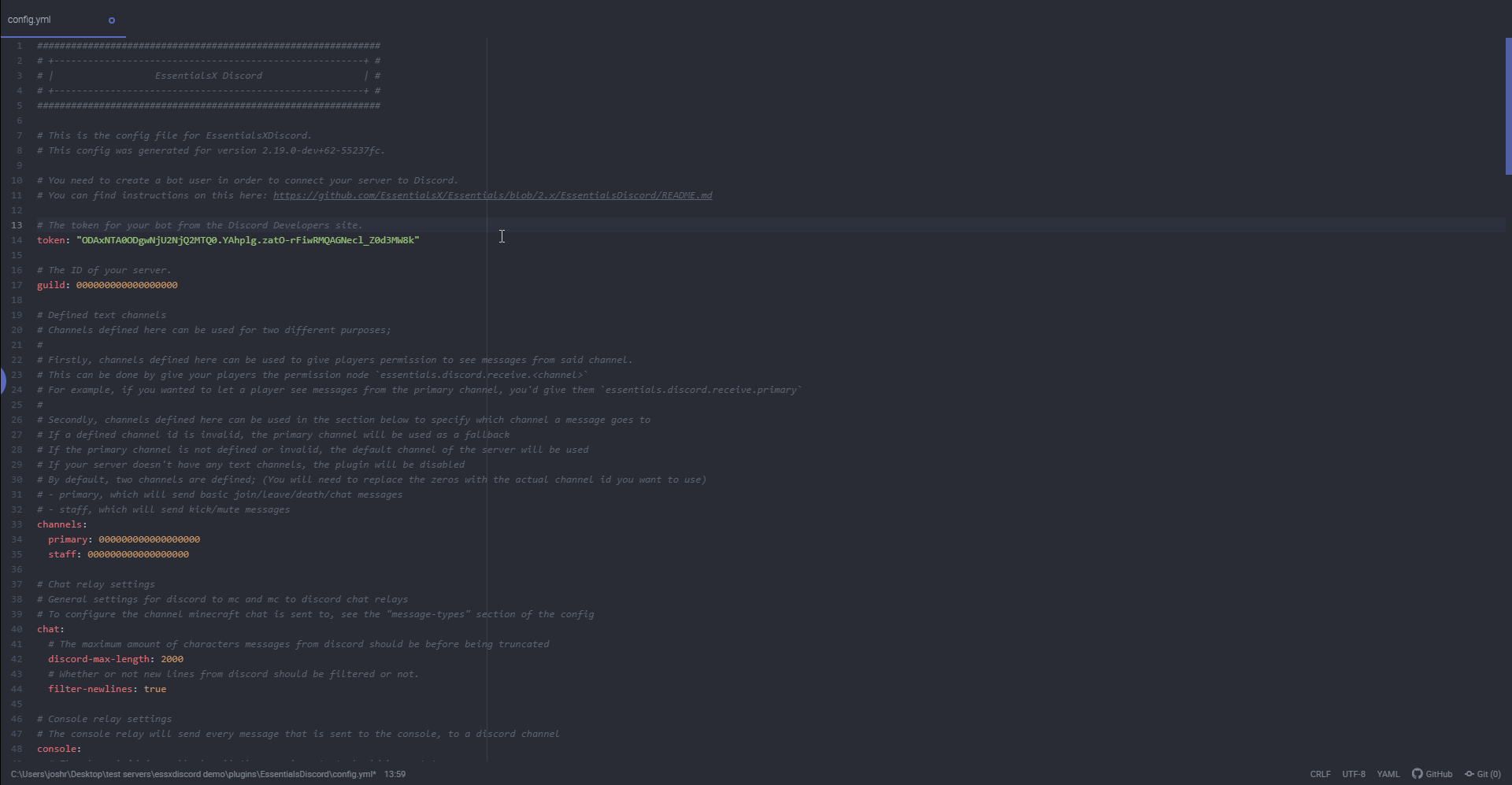
Task: Click the comment '# - staff, which will send kick/mute messages'
Action: pyautogui.click(x=163, y=509)
